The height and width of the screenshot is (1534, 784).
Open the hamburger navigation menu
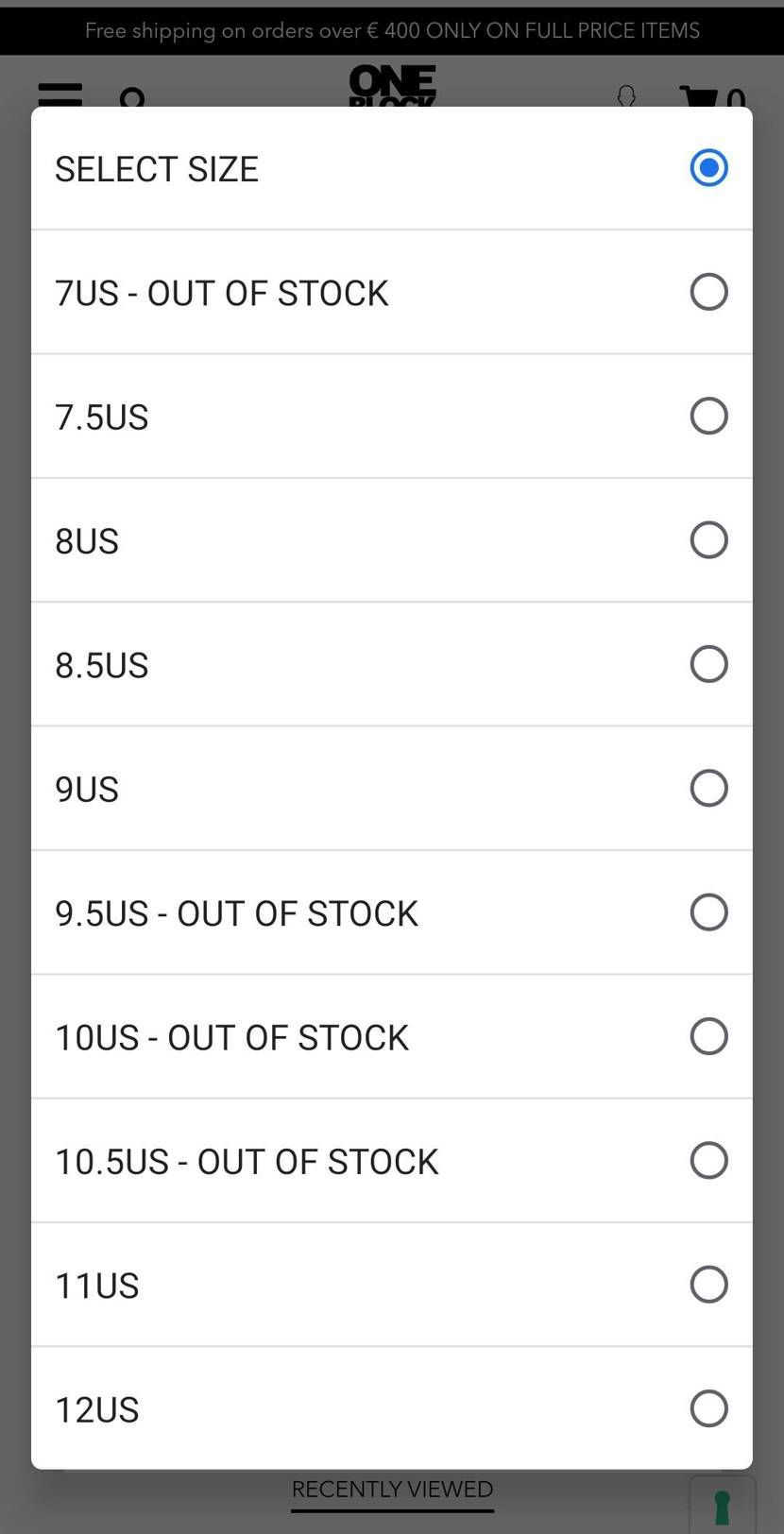pyautogui.click(x=60, y=93)
